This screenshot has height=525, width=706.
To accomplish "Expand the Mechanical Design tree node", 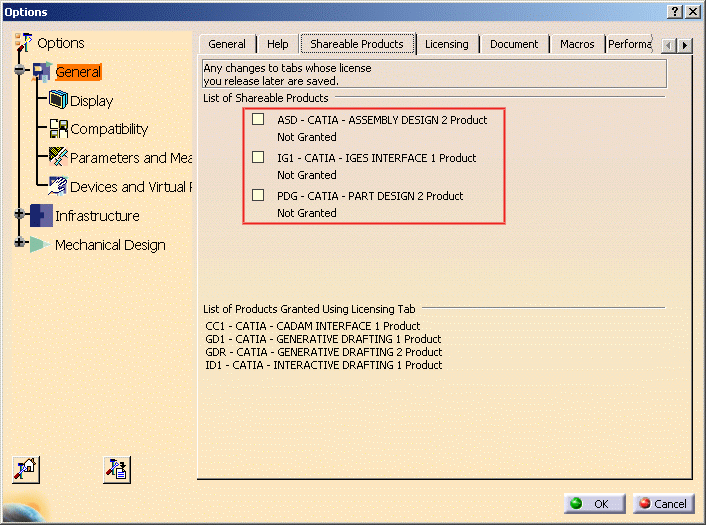I will pyautogui.click(x=19, y=243).
